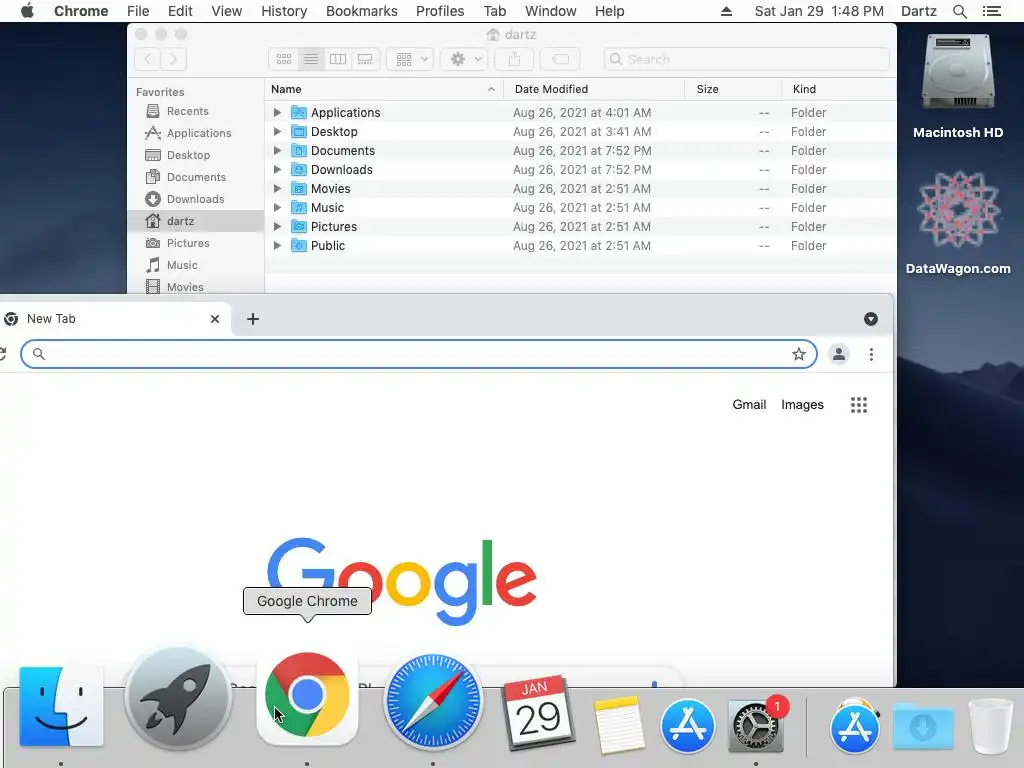Open the Edit menu

coord(180,11)
